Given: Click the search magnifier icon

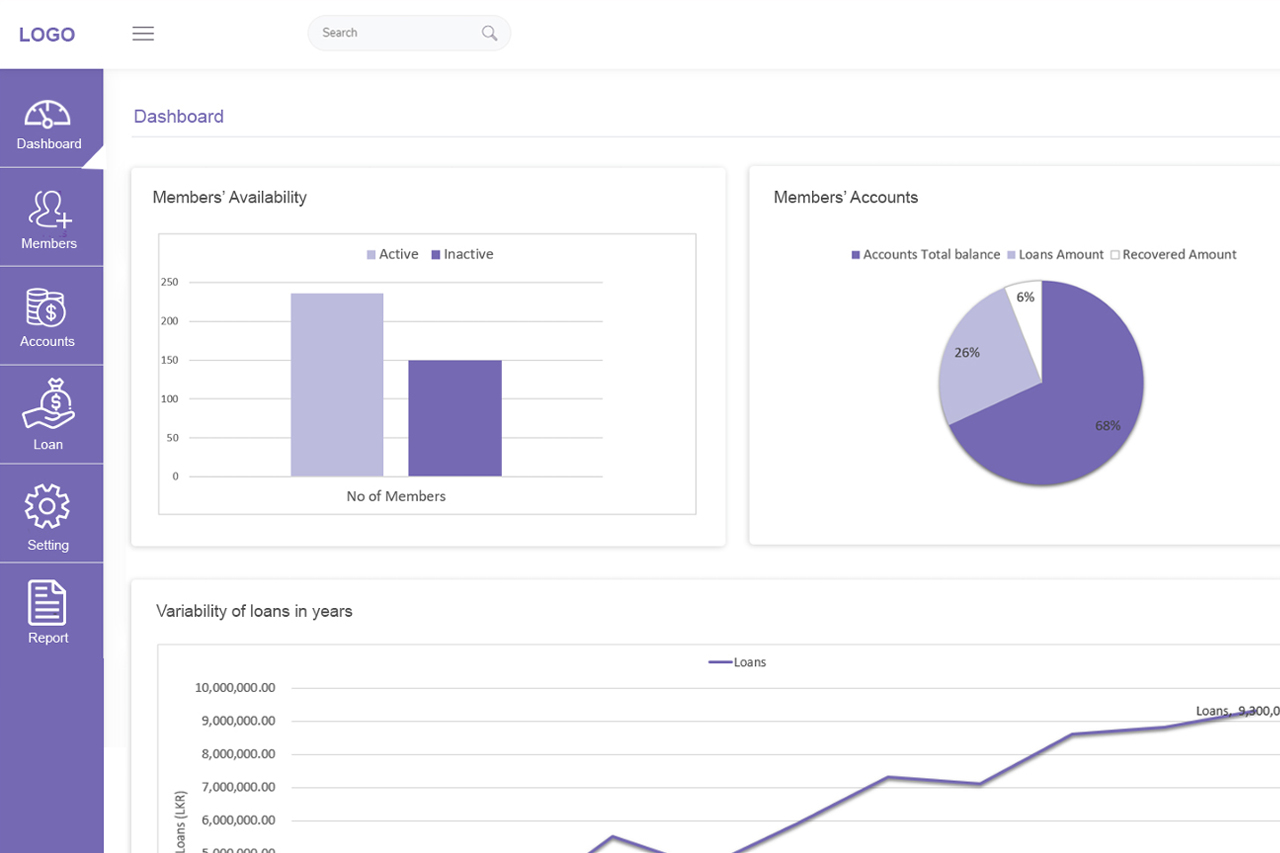Looking at the screenshot, I should click(489, 33).
